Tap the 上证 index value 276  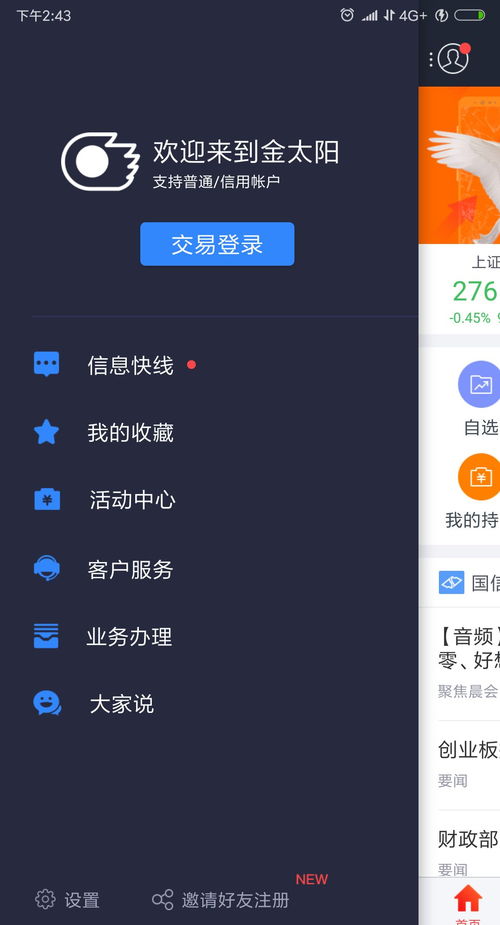[x=475, y=291]
